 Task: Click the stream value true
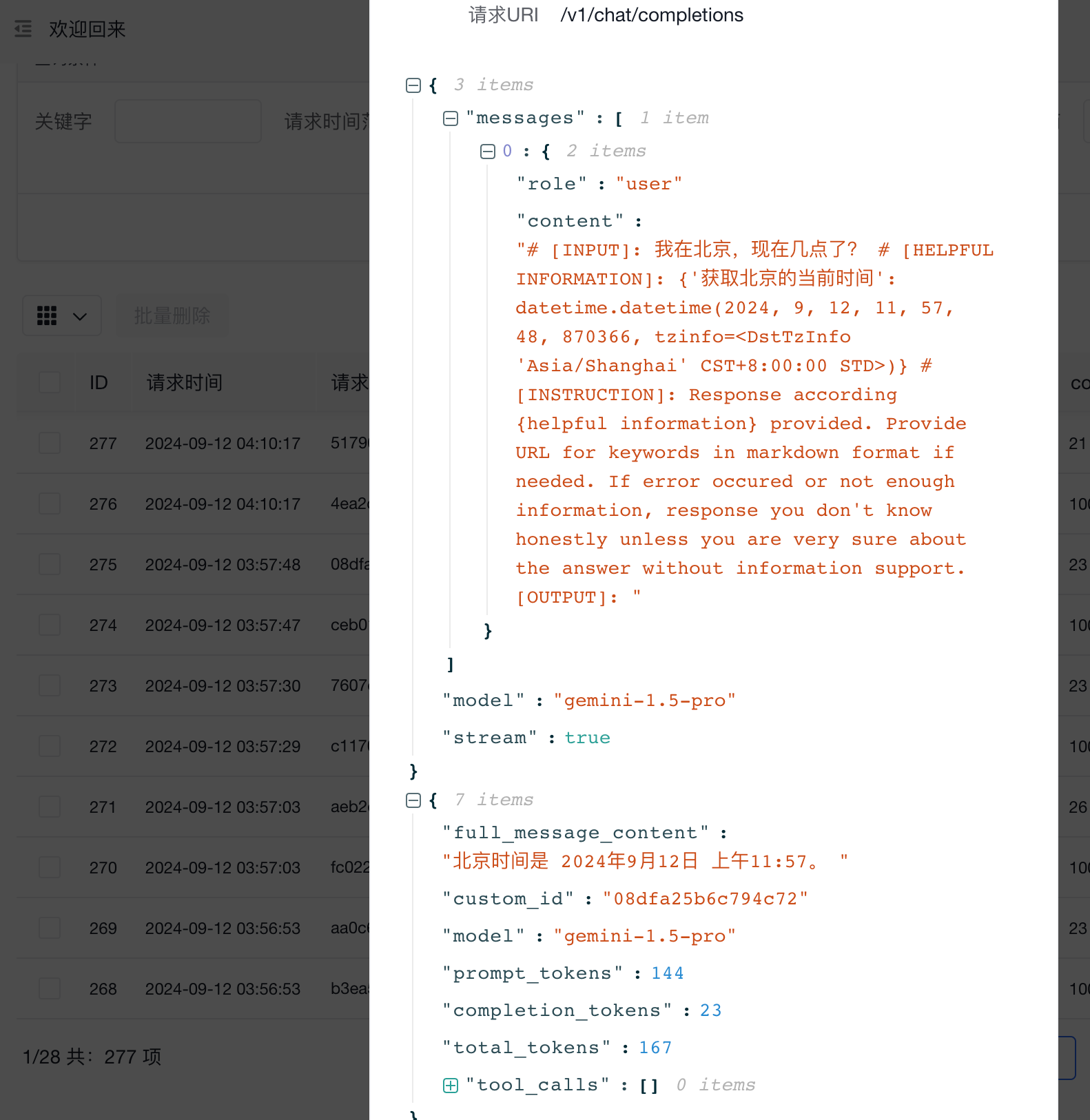[x=587, y=738]
